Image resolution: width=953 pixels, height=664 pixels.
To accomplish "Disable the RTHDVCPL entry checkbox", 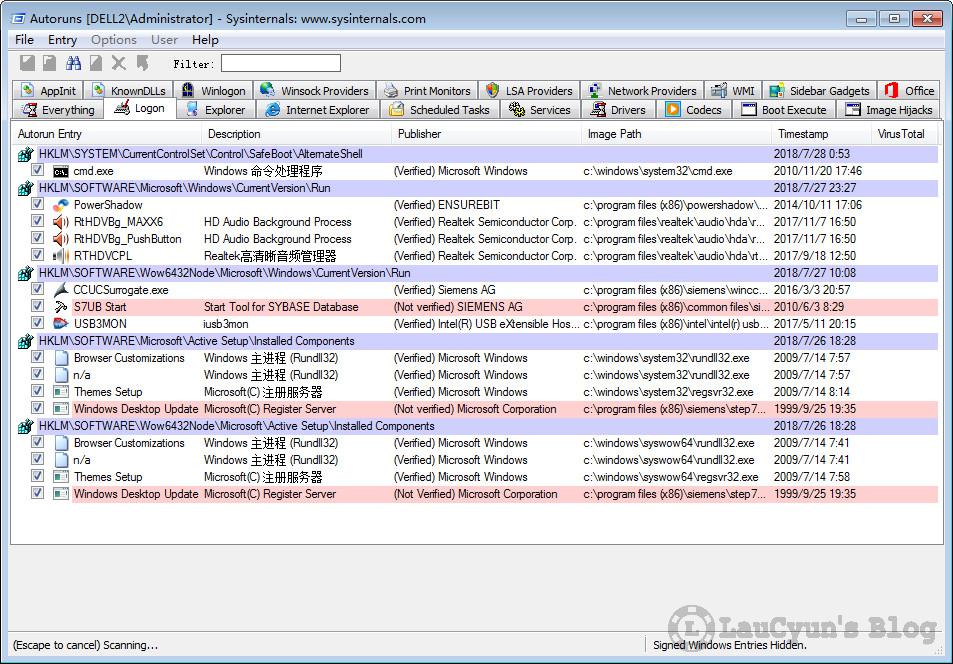I will tap(37, 255).
